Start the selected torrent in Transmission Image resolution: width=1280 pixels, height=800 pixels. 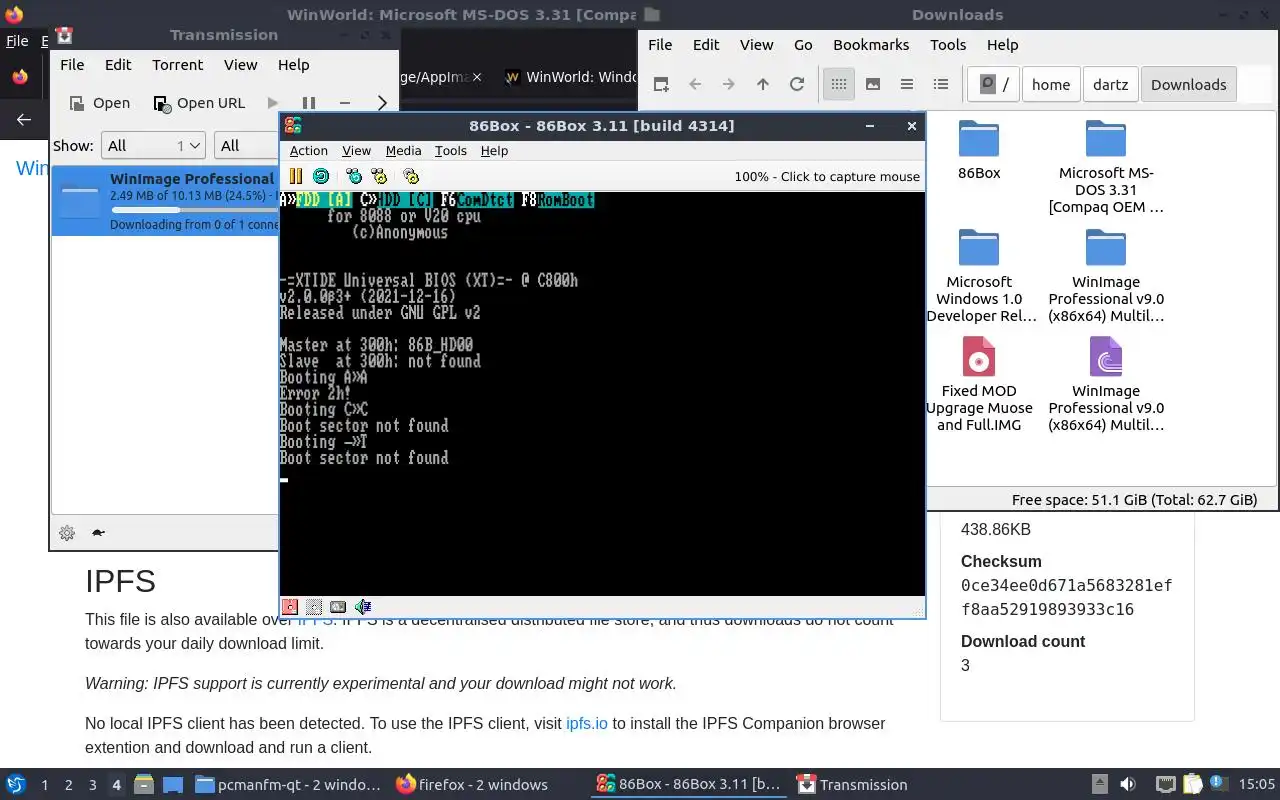pyautogui.click(x=273, y=103)
